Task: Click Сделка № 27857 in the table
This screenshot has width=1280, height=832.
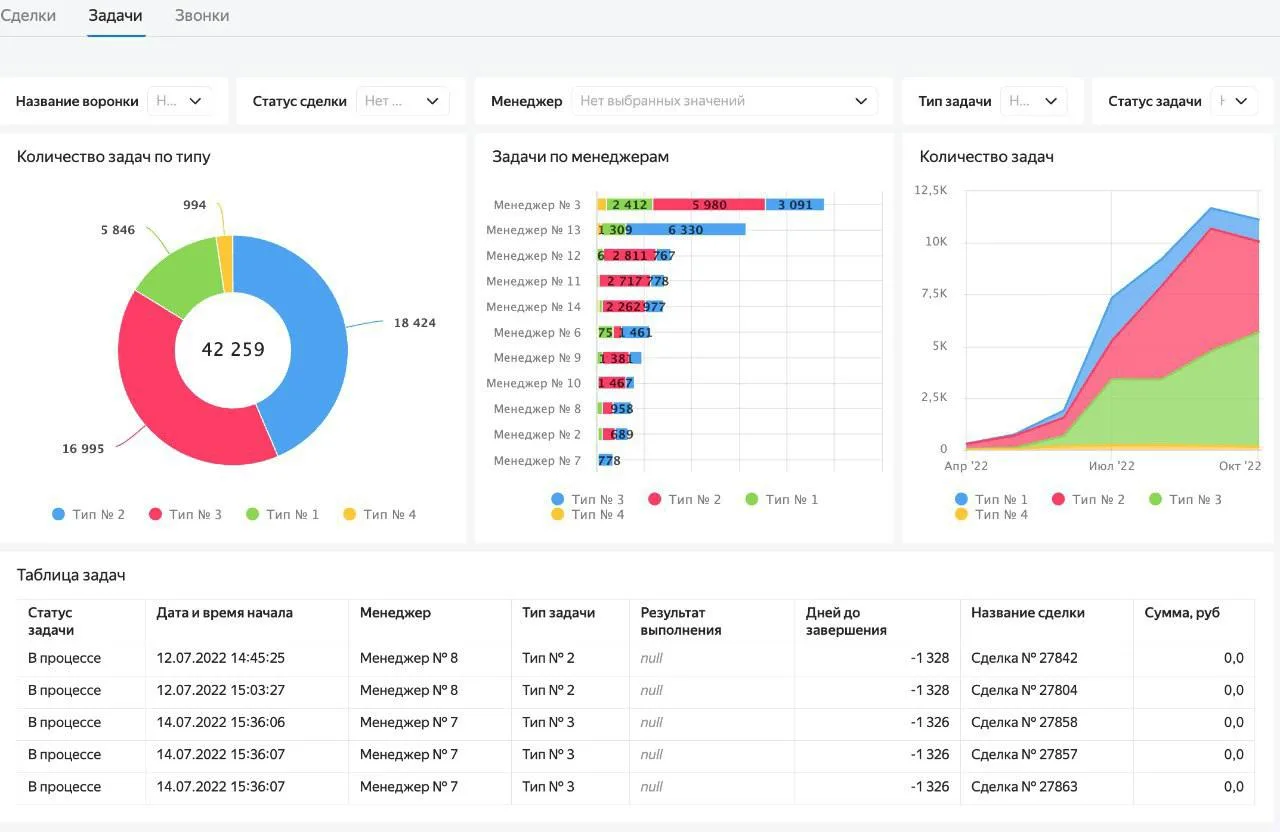Action: click(x=1024, y=754)
